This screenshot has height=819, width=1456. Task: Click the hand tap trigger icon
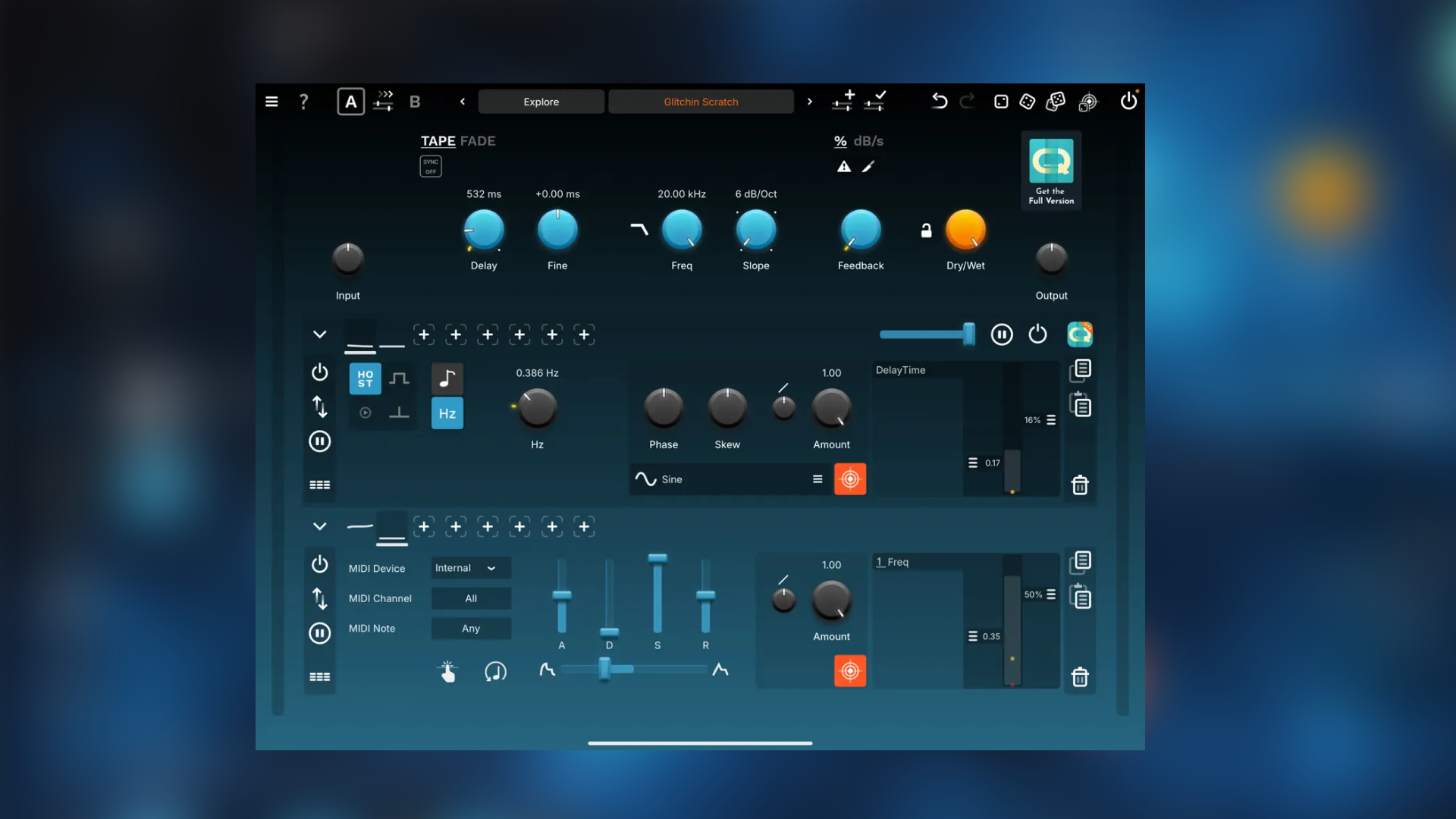pos(447,672)
